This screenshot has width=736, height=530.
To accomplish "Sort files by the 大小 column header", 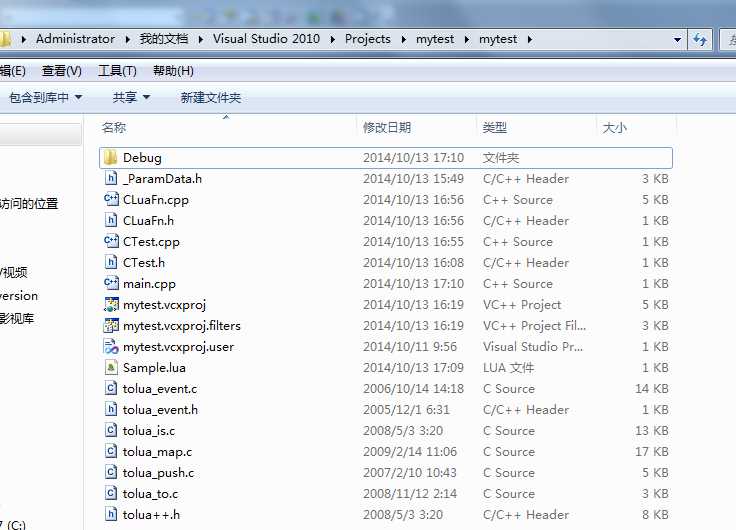I will 614,128.
